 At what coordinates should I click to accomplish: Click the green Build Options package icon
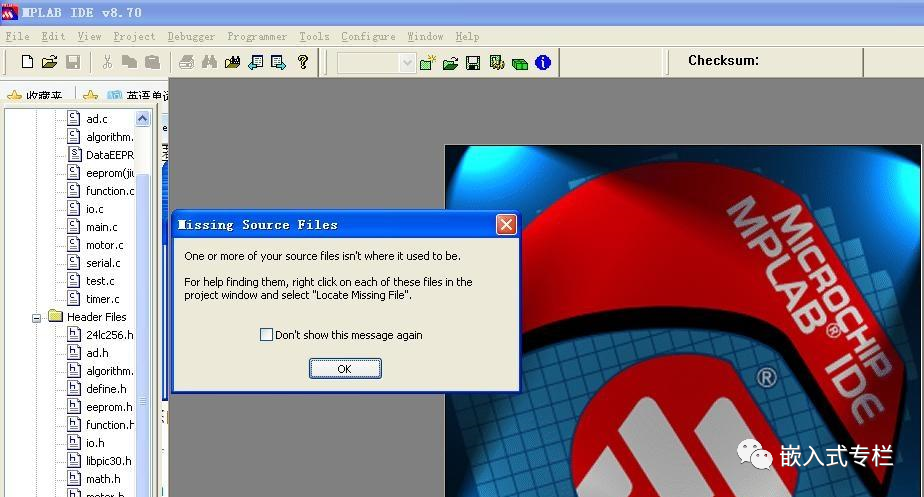tap(520, 63)
